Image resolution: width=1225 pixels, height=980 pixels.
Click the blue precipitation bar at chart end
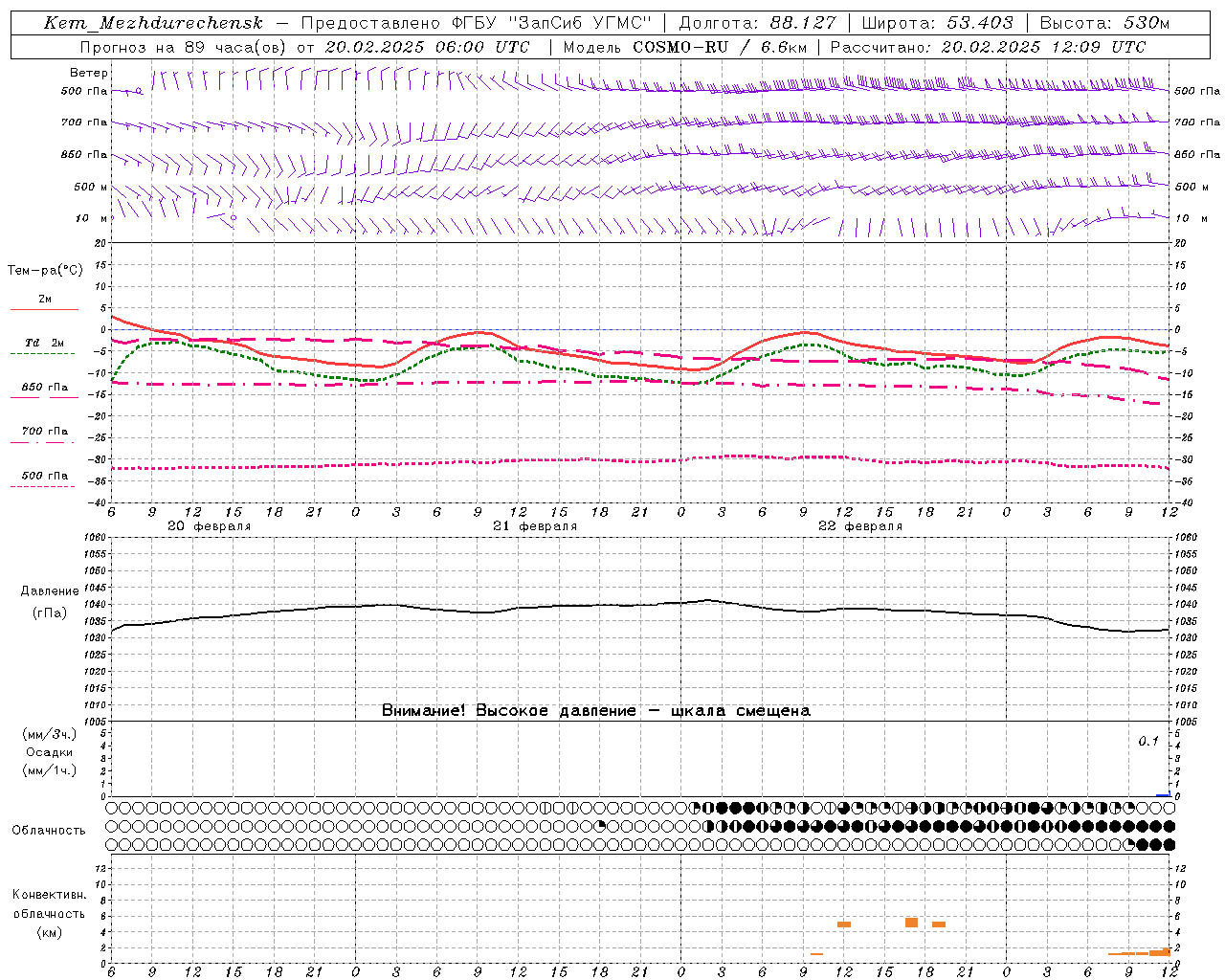click(1163, 795)
